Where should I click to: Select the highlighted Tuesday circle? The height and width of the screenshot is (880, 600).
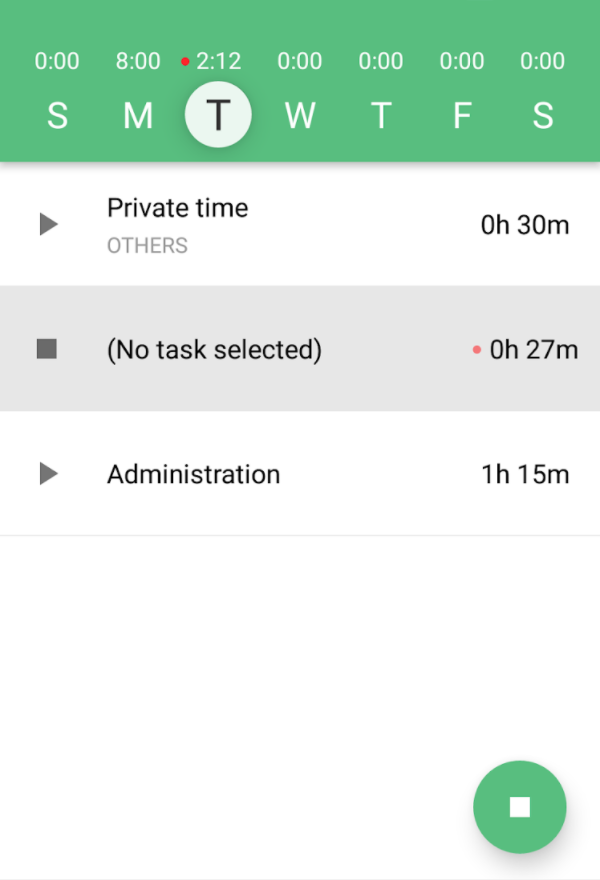(218, 116)
